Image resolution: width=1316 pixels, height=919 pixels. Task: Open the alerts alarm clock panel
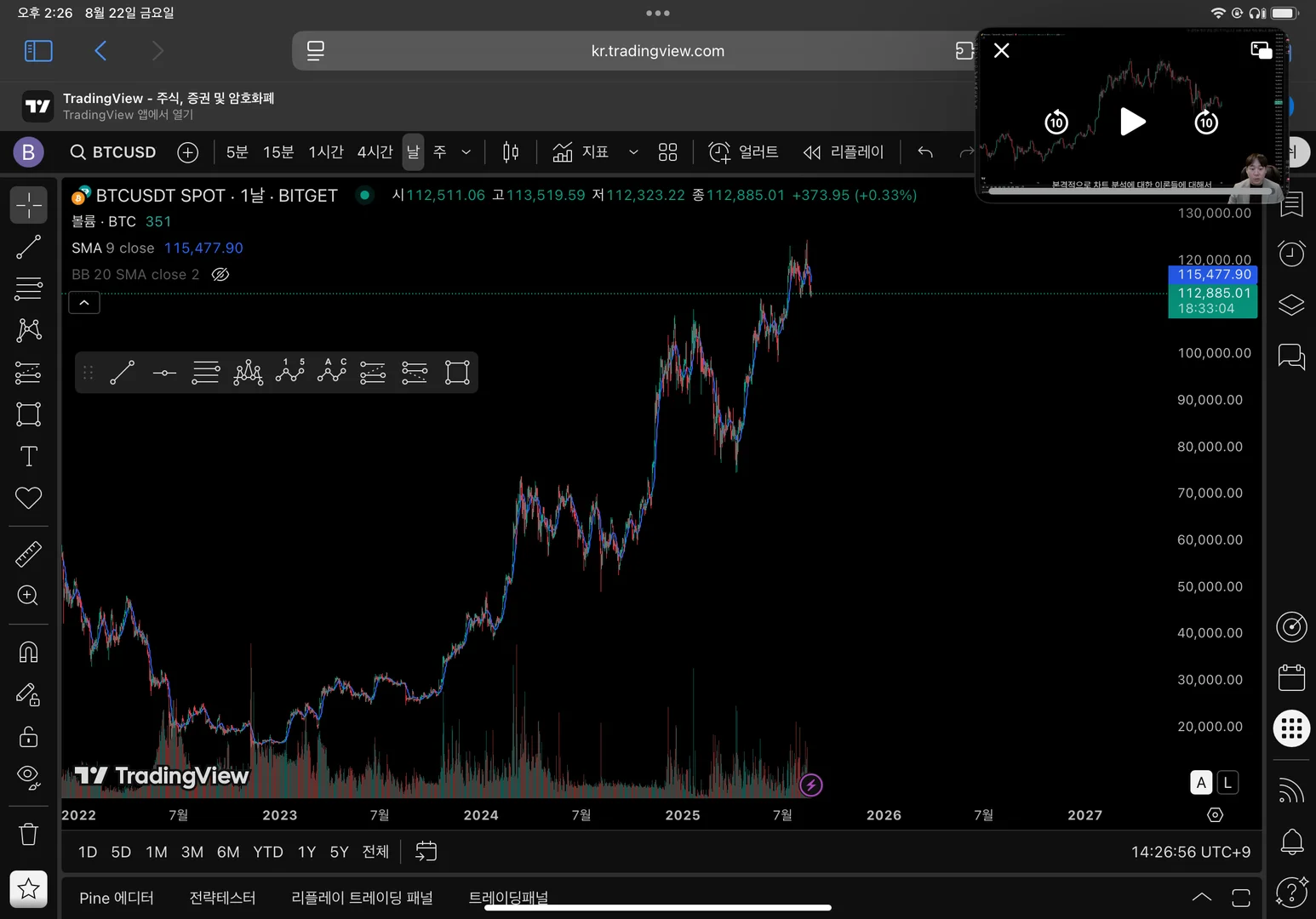coord(1292,253)
